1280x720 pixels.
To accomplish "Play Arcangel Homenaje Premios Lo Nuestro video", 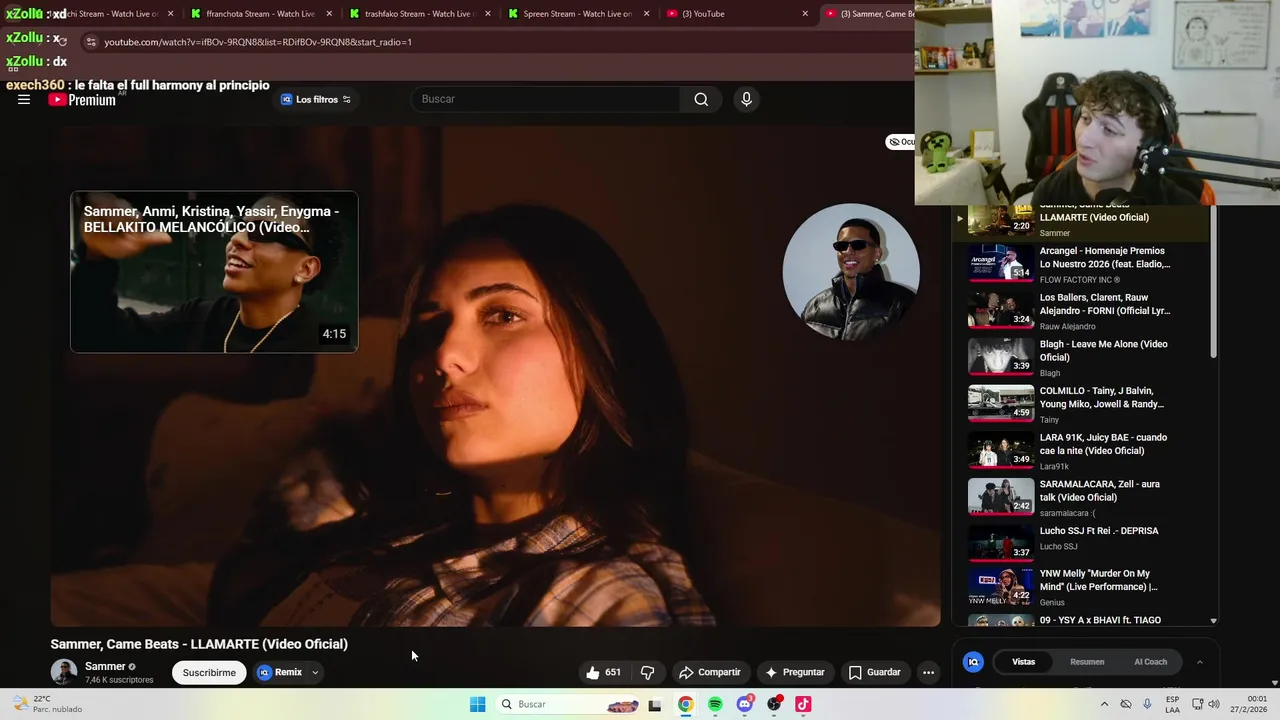I will pyautogui.click(x=1088, y=264).
